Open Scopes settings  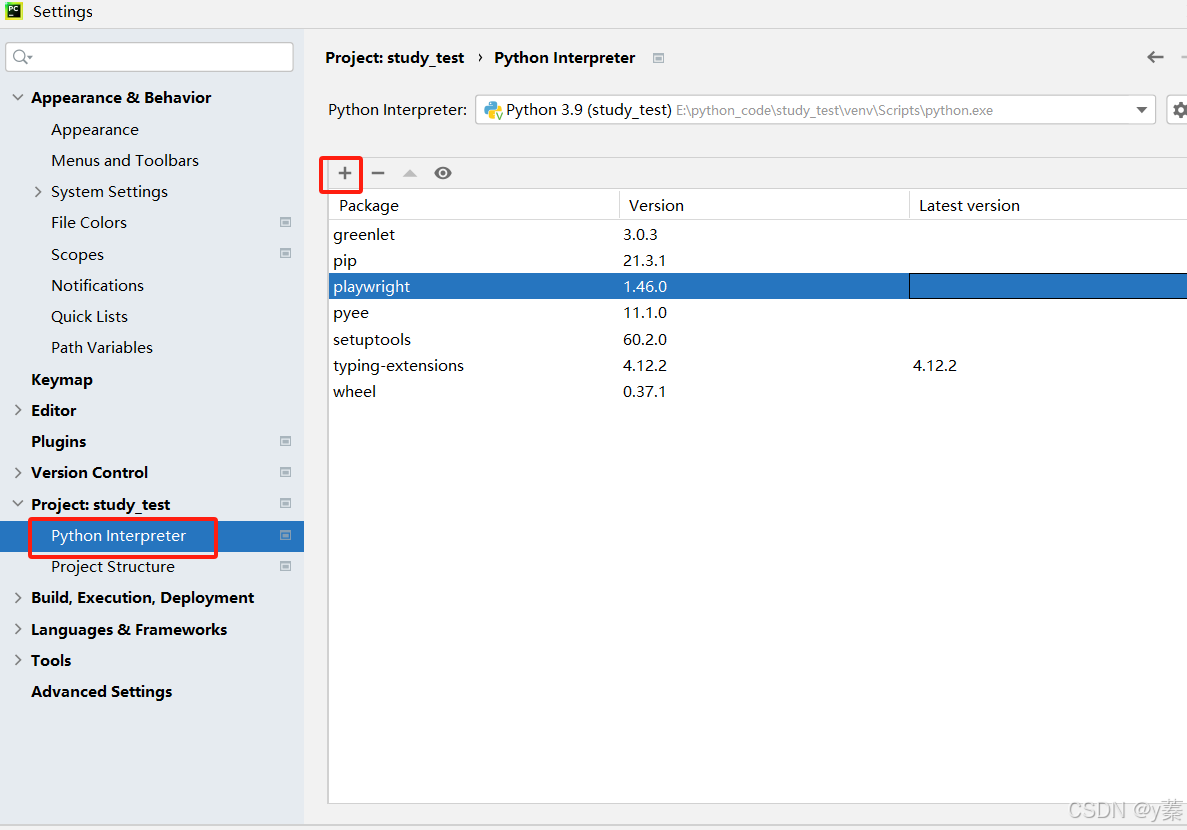coord(77,254)
